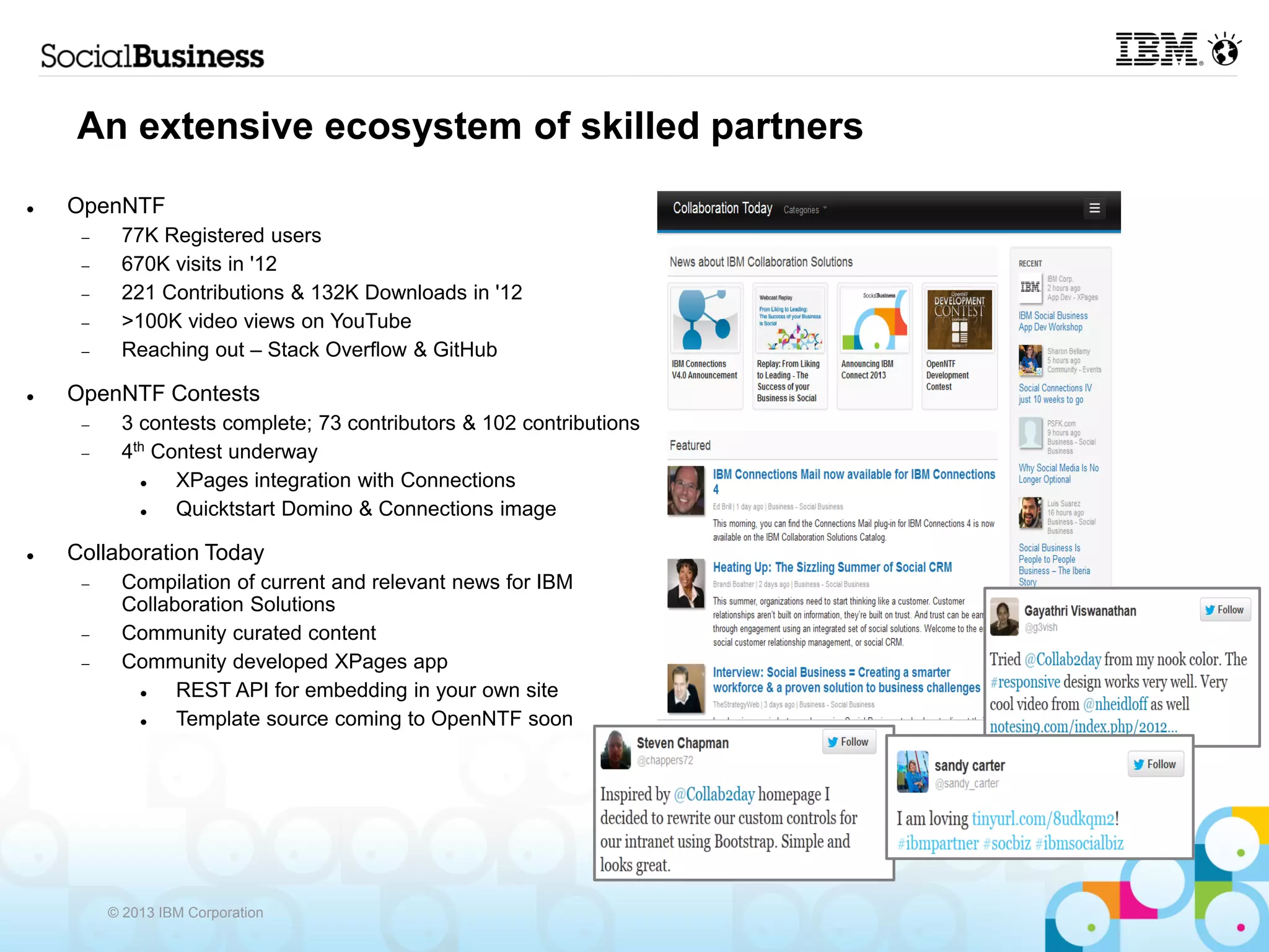Click the #ibmpartner hashtag
Viewport: 1269px width, 952px height.
(937, 844)
